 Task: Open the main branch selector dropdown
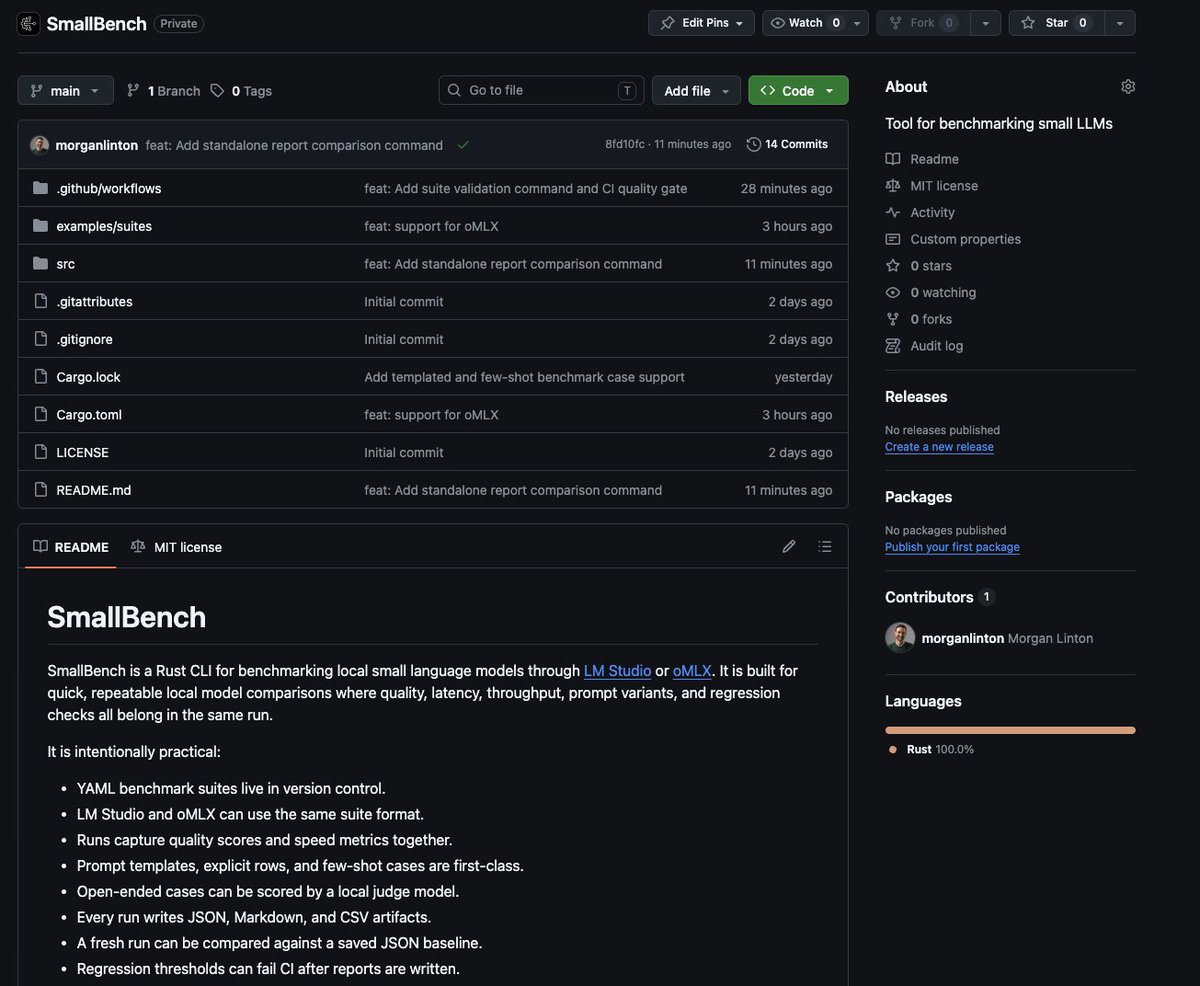pos(65,90)
